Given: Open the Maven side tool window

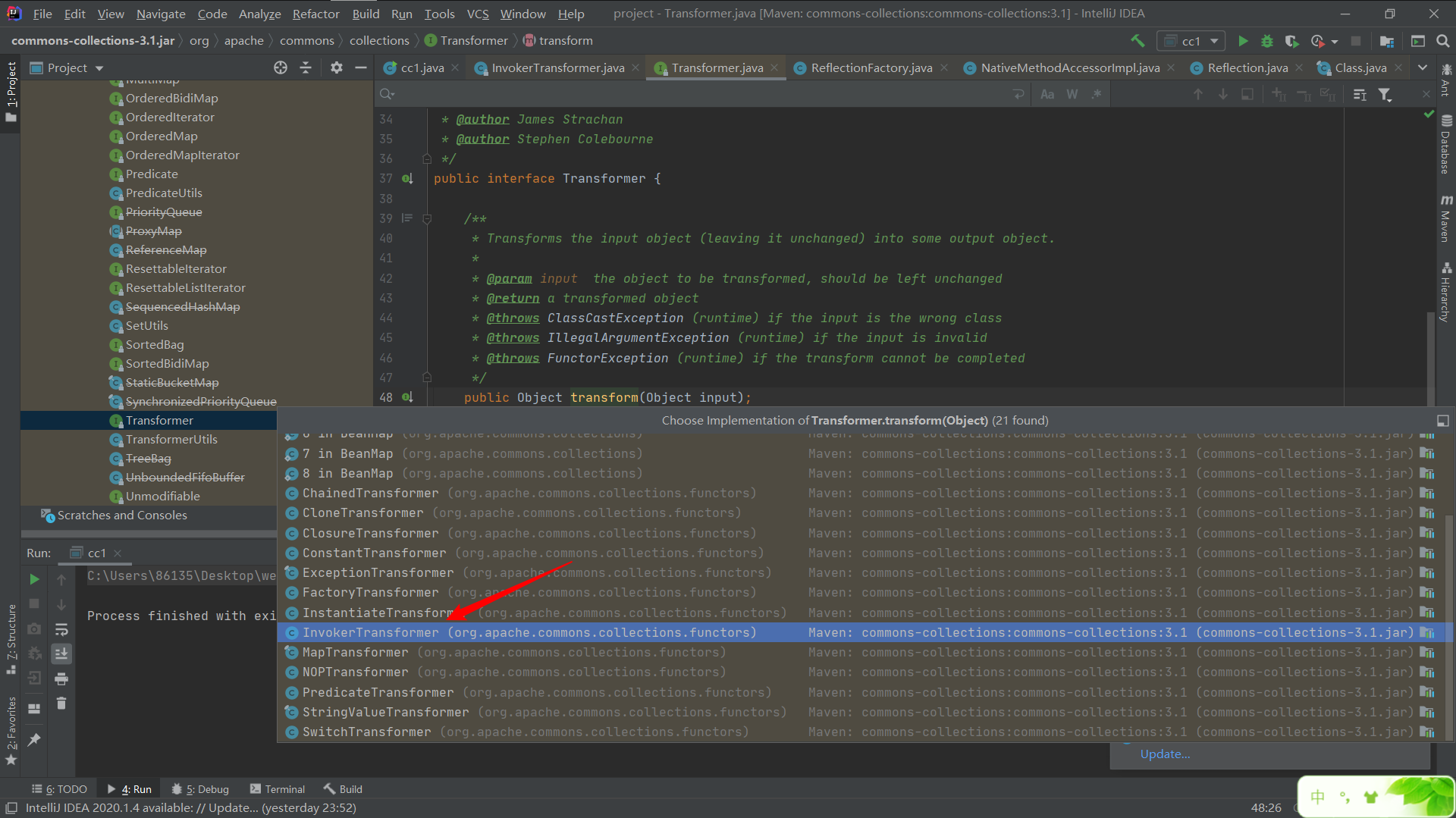Looking at the screenshot, I should [1446, 218].
